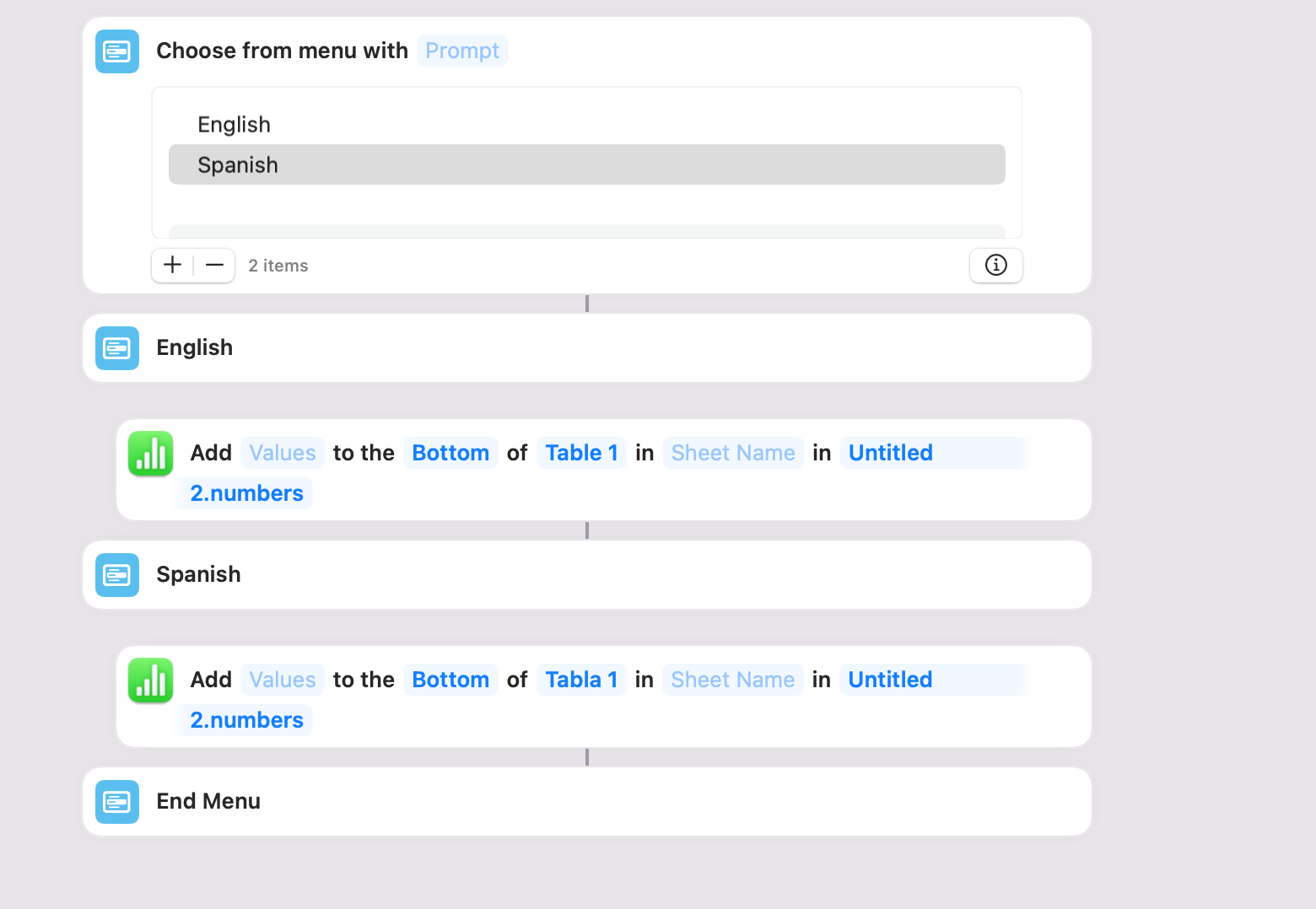Select English item in menu list
Viewport: 1316px width, 909px height.
tap(235, 125)
